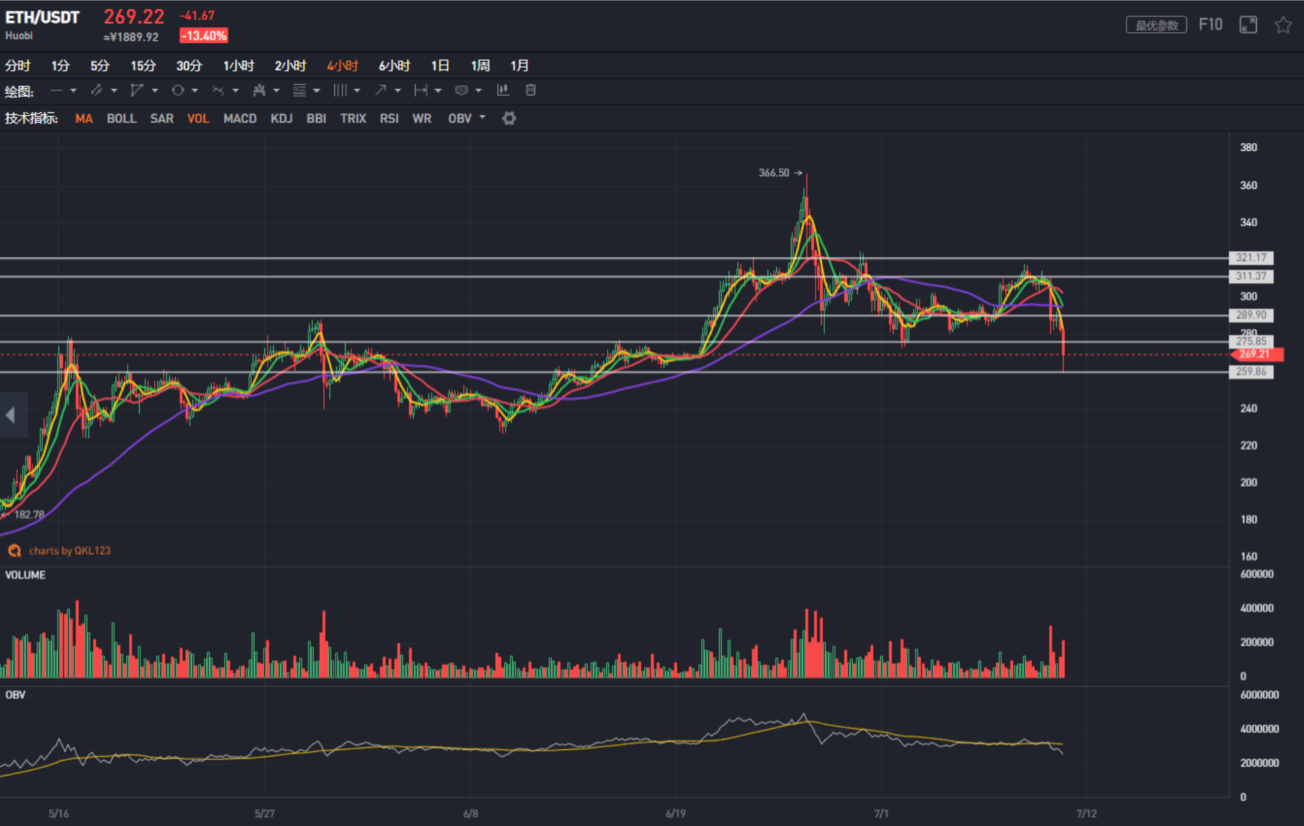The height and width of the screenshot is (826, 1304).
Task: Toggle the WR indicator
Action: click(422, 118)
